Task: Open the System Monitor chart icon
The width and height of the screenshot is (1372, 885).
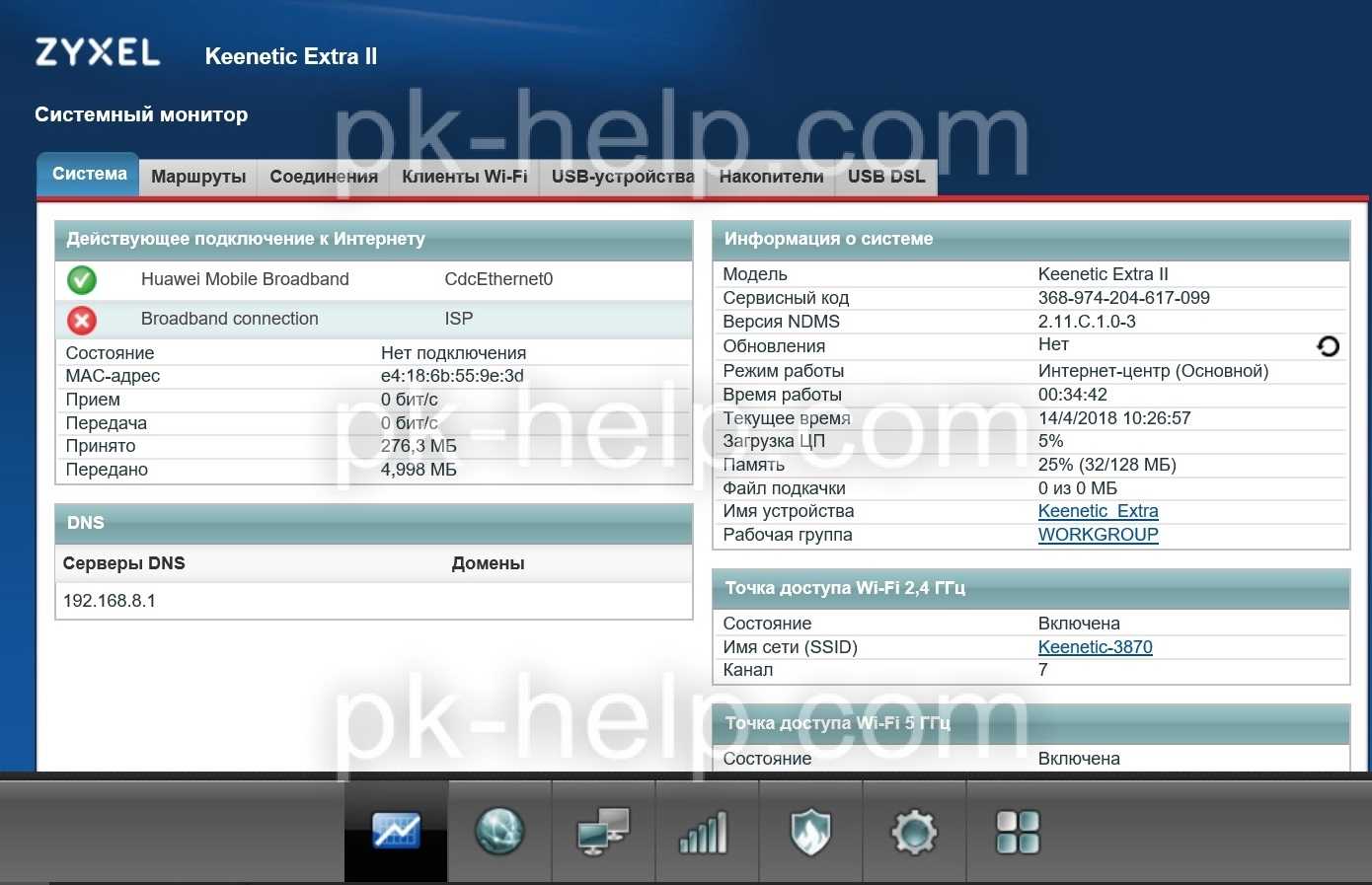Action: click(396, 831)
